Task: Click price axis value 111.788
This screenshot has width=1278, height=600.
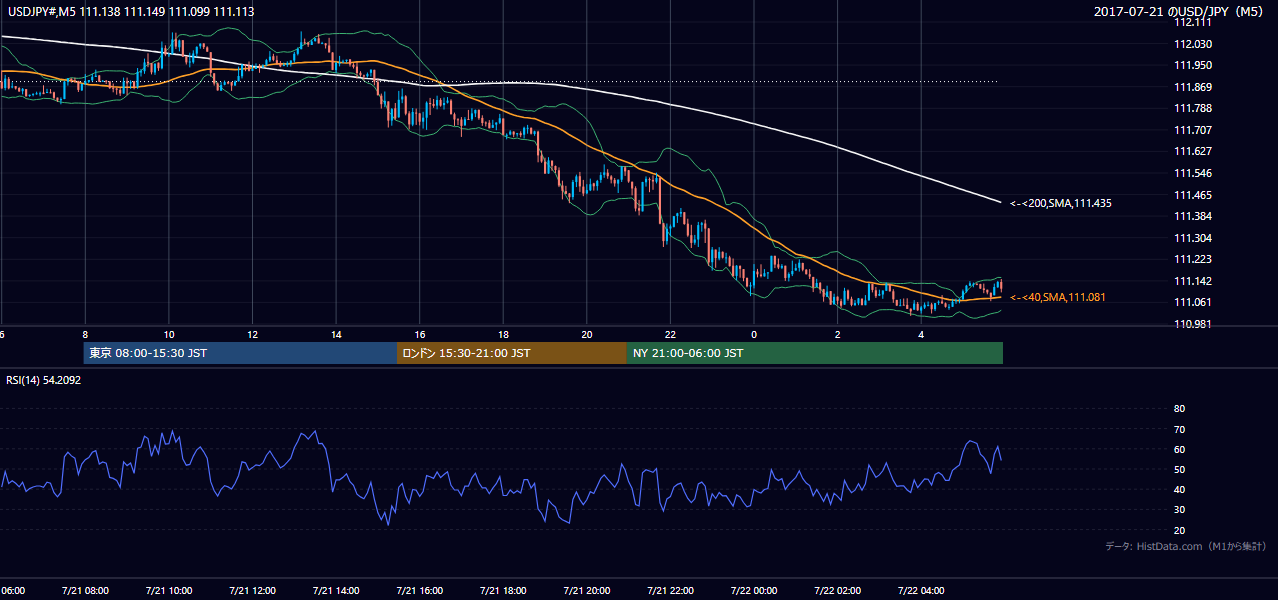Action: [x=1193, y=108]
